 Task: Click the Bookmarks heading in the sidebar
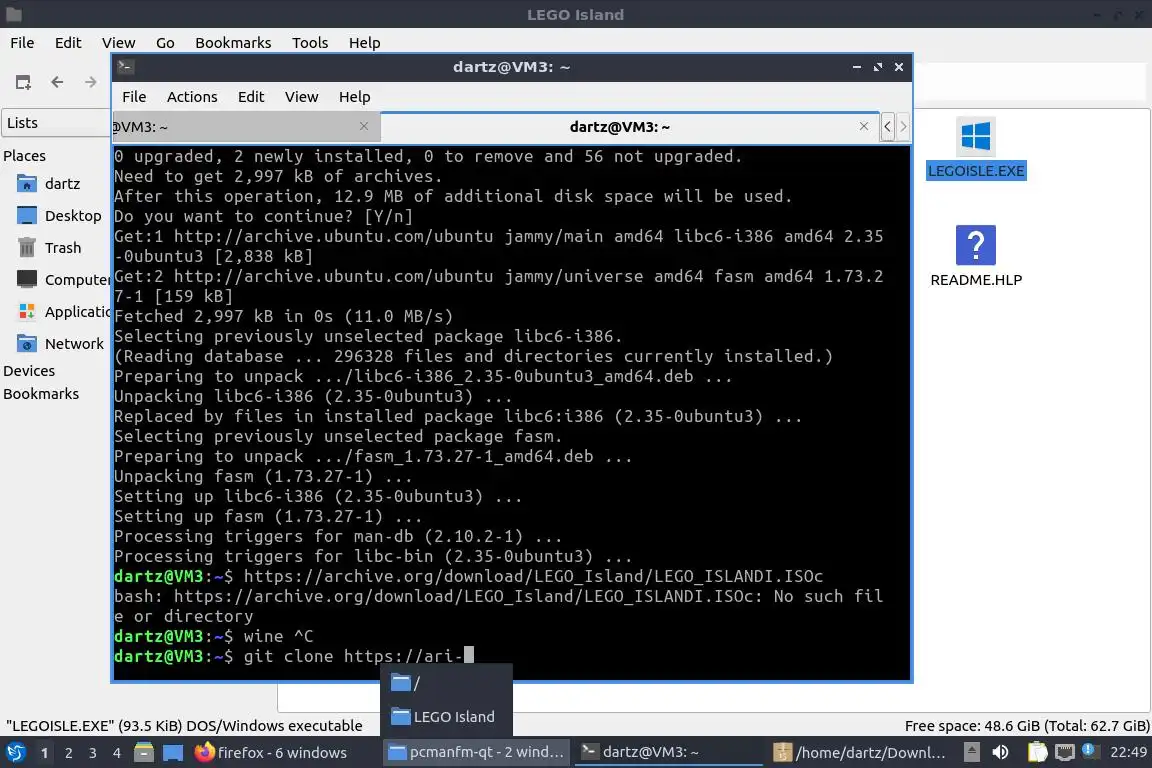point(41,394)
